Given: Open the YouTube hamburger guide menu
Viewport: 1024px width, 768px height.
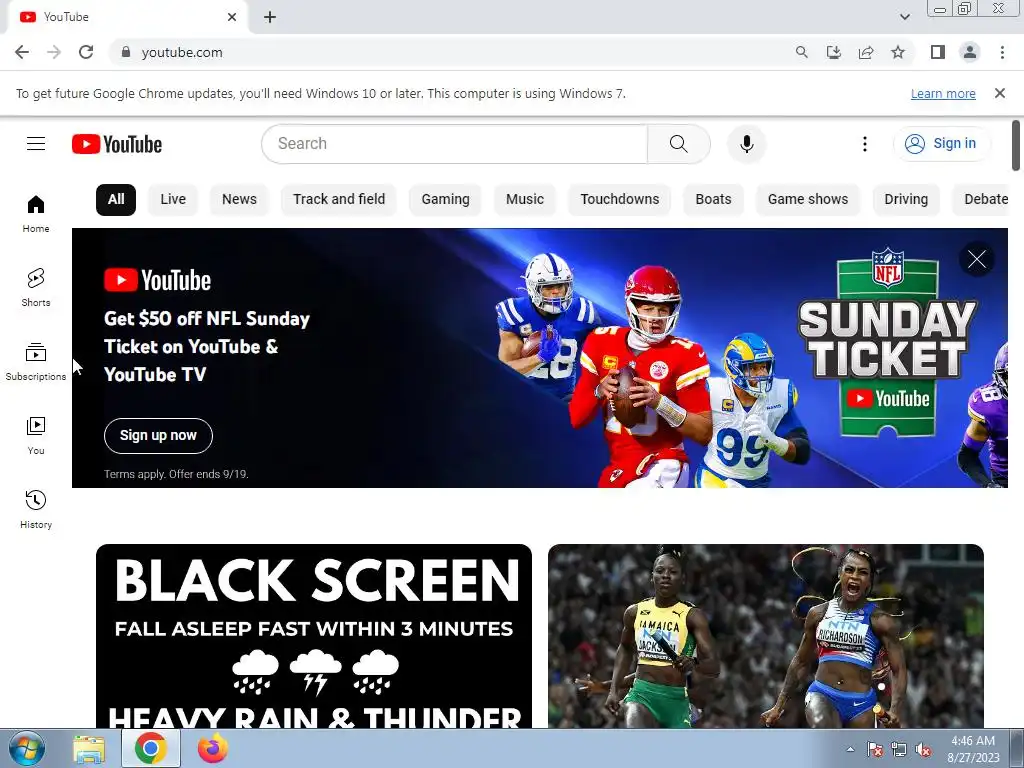Looking at the screenshot, I should click(x=36, y=144).
